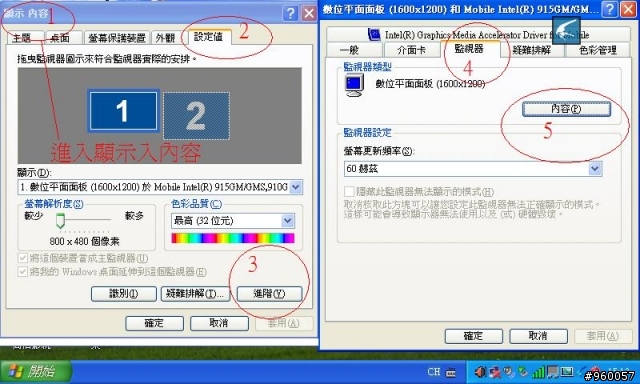Click the 識別 button

click(124, 293)
